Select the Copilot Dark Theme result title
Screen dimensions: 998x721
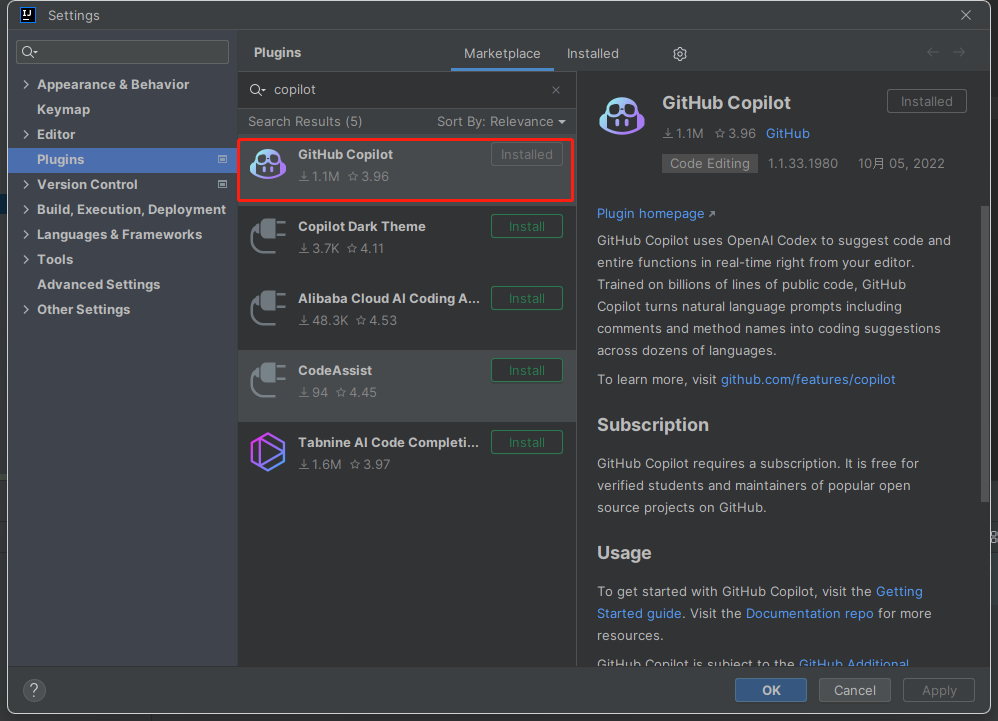click(x=362, y=227)
